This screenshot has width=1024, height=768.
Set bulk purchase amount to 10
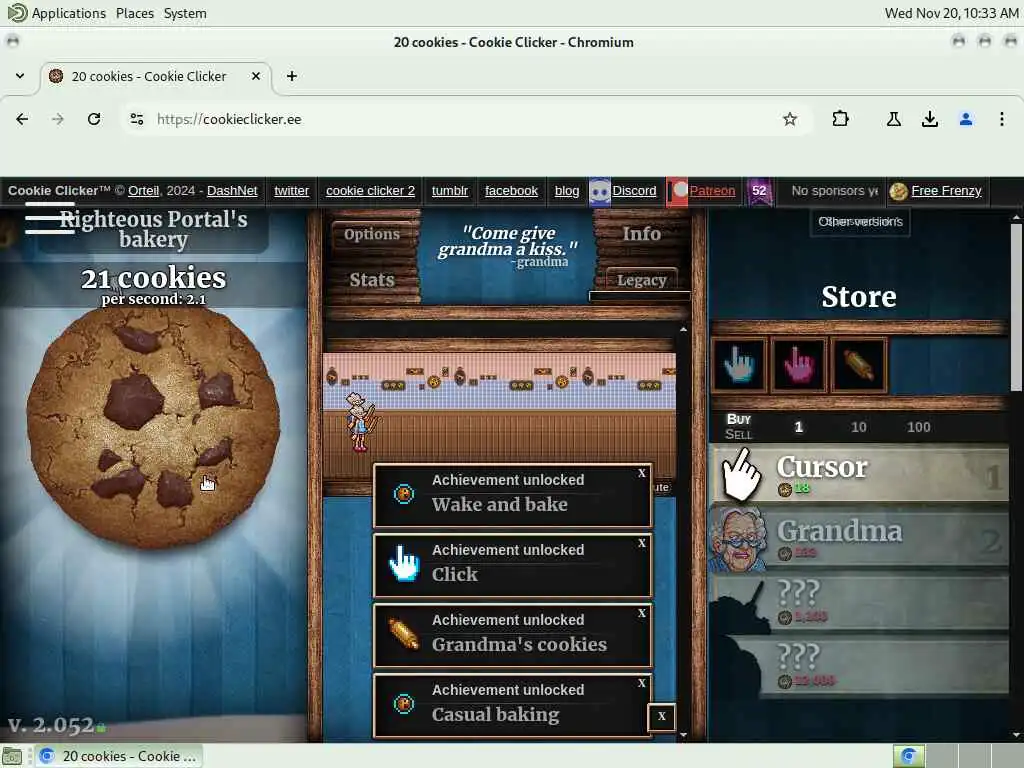point(858,427)
